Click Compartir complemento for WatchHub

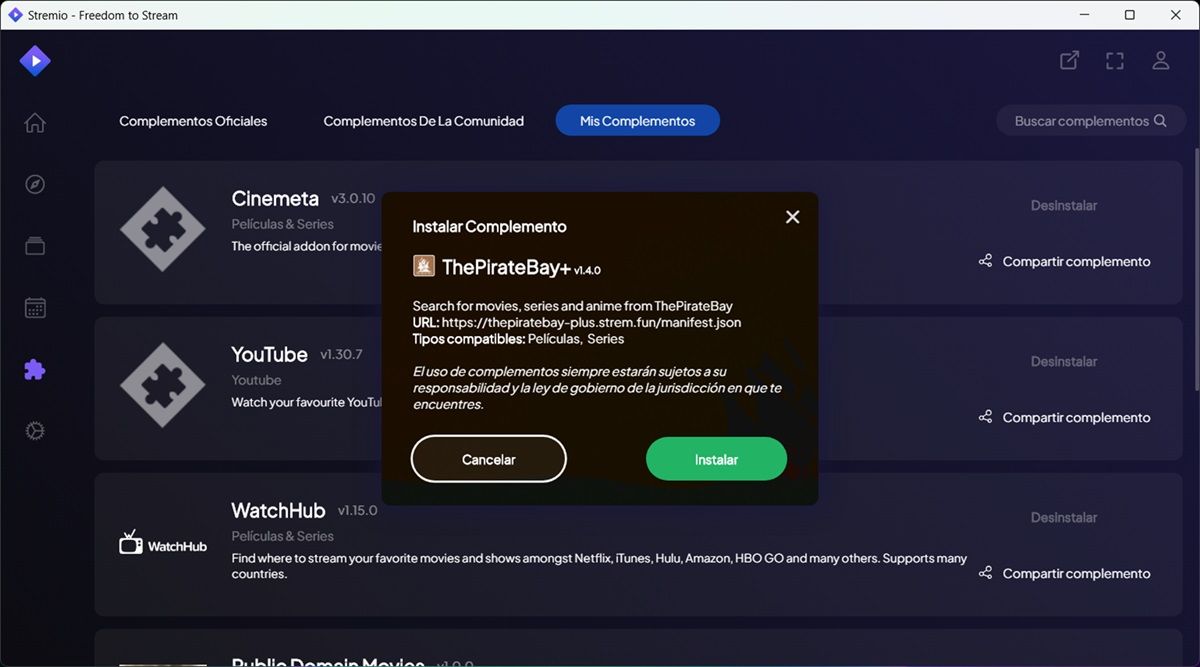click(x=1076, y=573)
